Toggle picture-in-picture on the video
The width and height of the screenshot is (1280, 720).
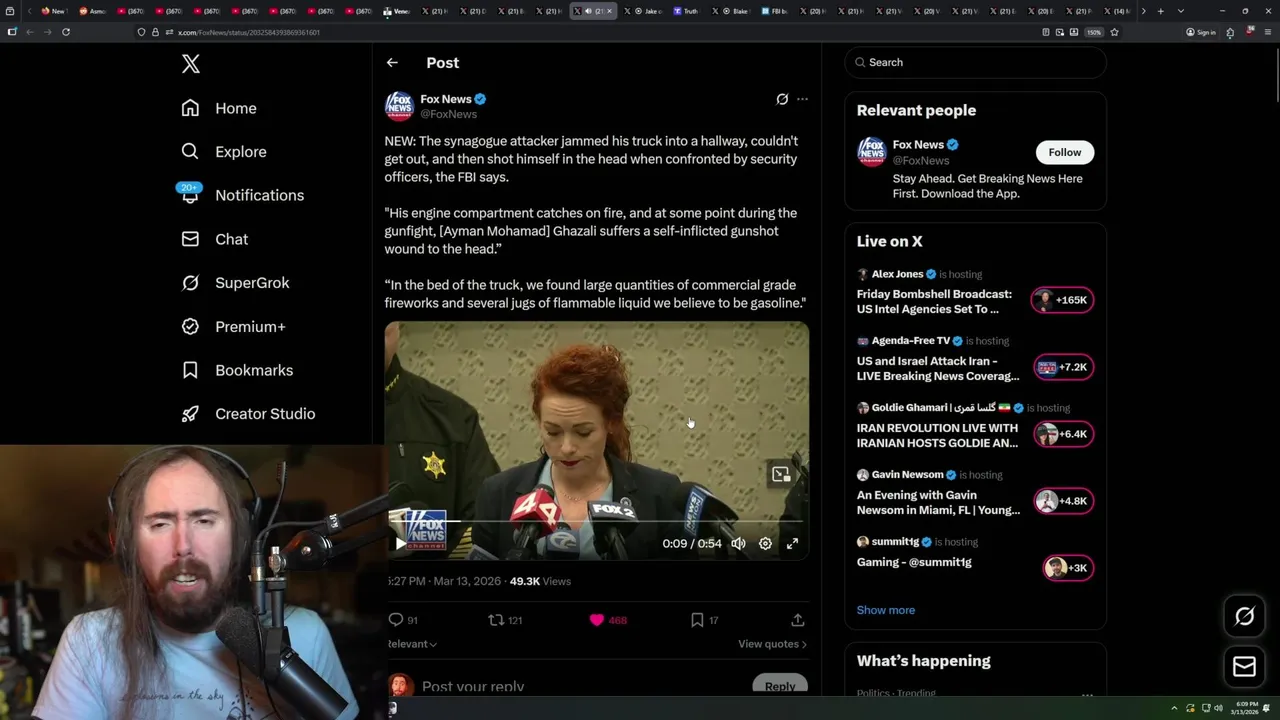(781, 474)
